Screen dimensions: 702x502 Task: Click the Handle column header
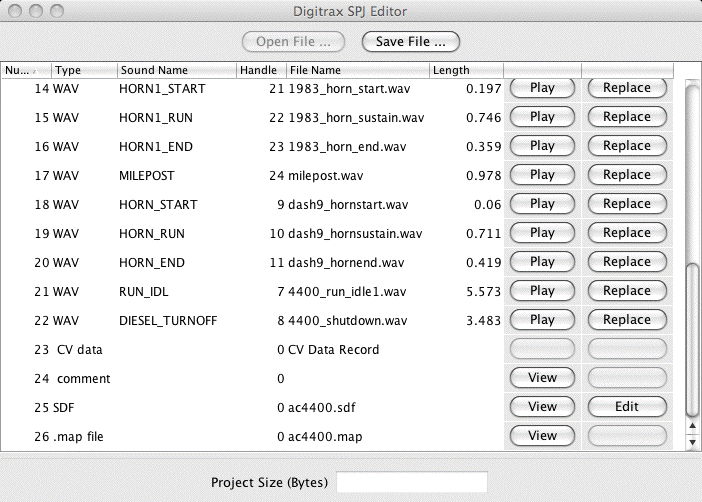[x=260, y=71]
